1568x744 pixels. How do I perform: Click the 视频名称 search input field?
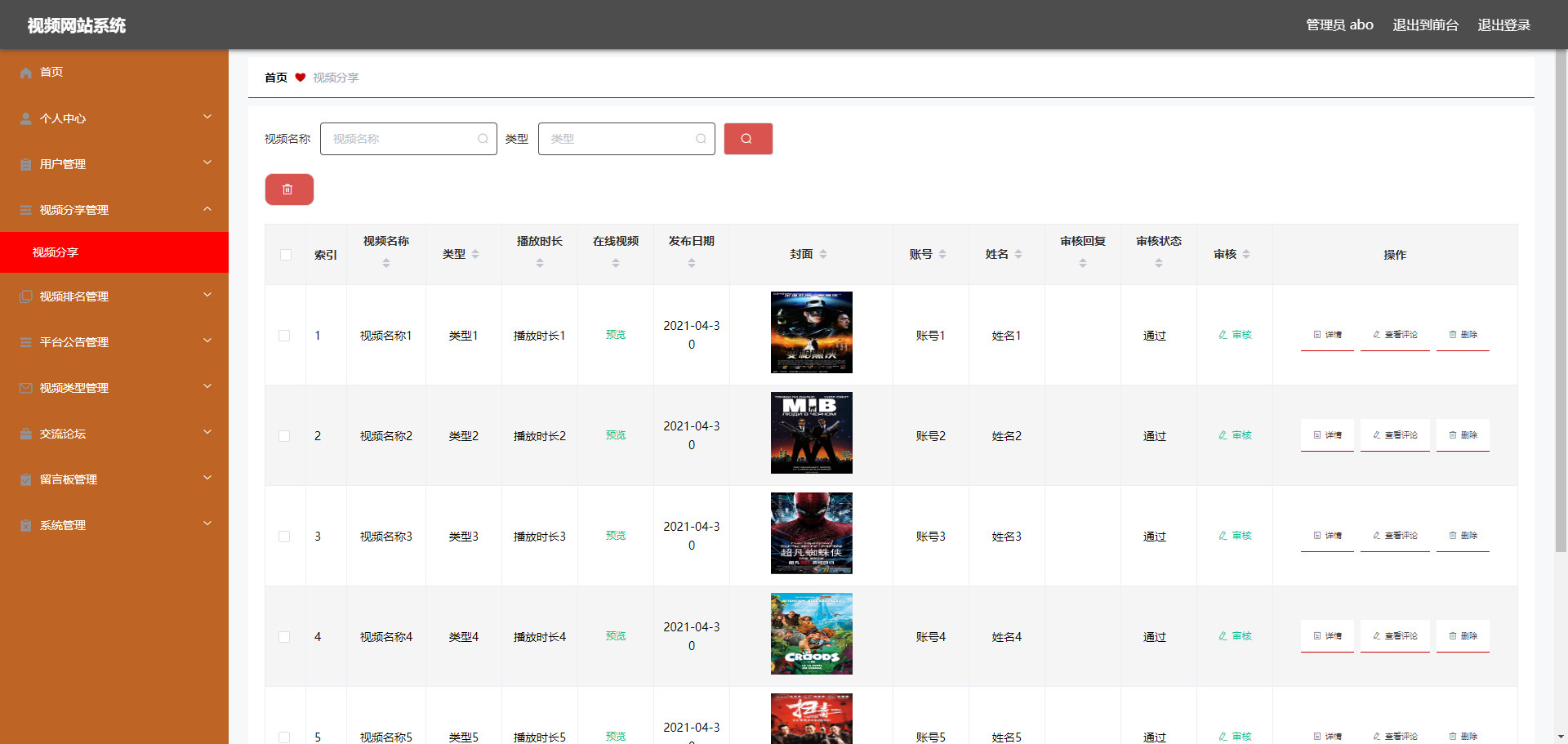(x=408, y=139)
